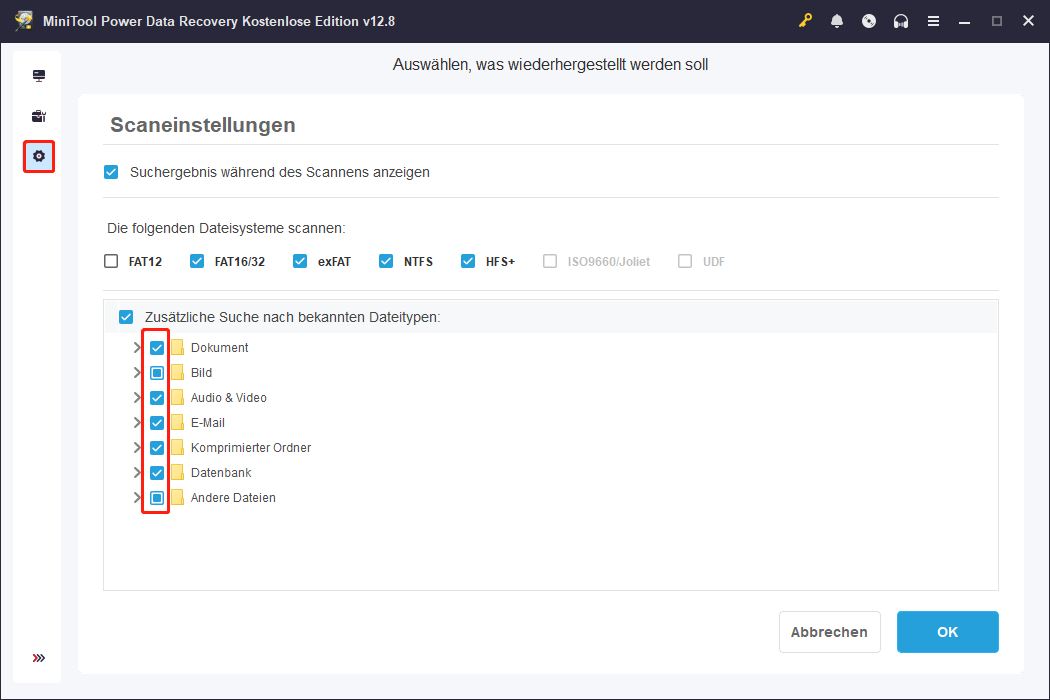Uncheck the FAT16/32 checkbox
This screenshot has height=700, width=1050.
[x=197, y=261]
